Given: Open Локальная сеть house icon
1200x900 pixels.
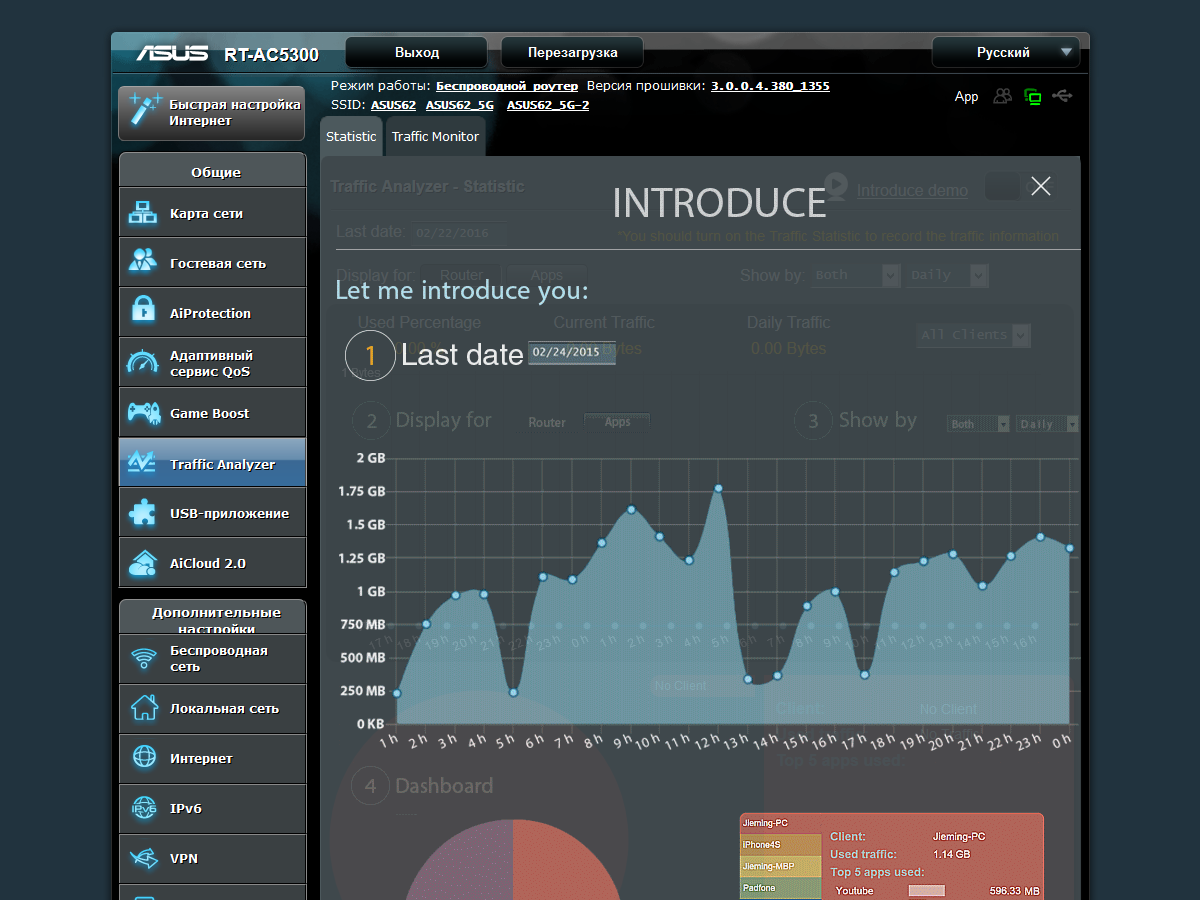Looking at the screenshot, I should (x=144, y=708).
